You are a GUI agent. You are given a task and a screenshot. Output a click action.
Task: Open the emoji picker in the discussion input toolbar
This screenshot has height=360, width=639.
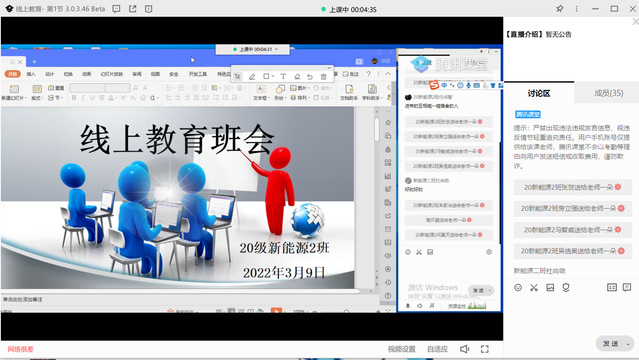[x=518, y=287]
